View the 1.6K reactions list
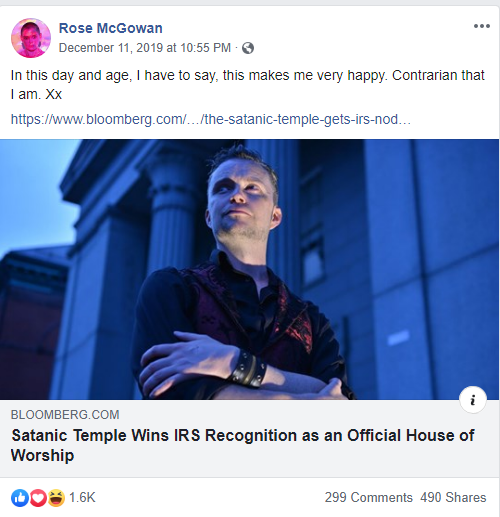Image resolution: width=500 pixels, height=517 pixels. [x=82, y=498]
